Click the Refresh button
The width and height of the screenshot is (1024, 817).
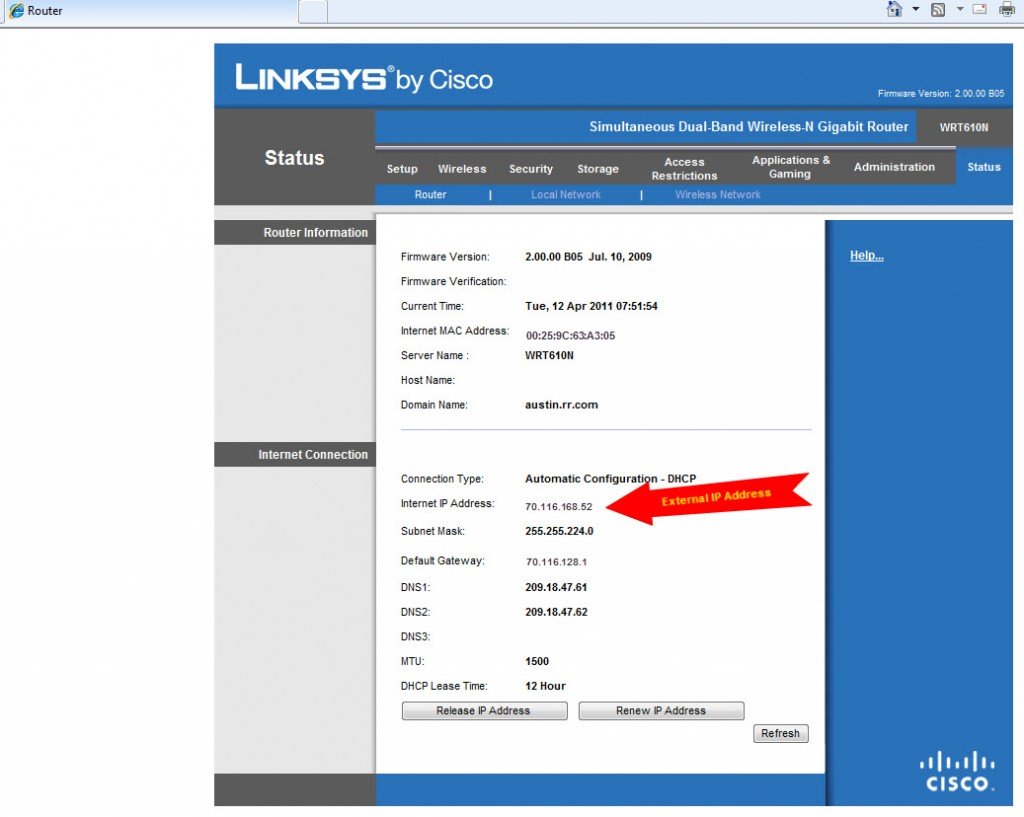(780, 733)
